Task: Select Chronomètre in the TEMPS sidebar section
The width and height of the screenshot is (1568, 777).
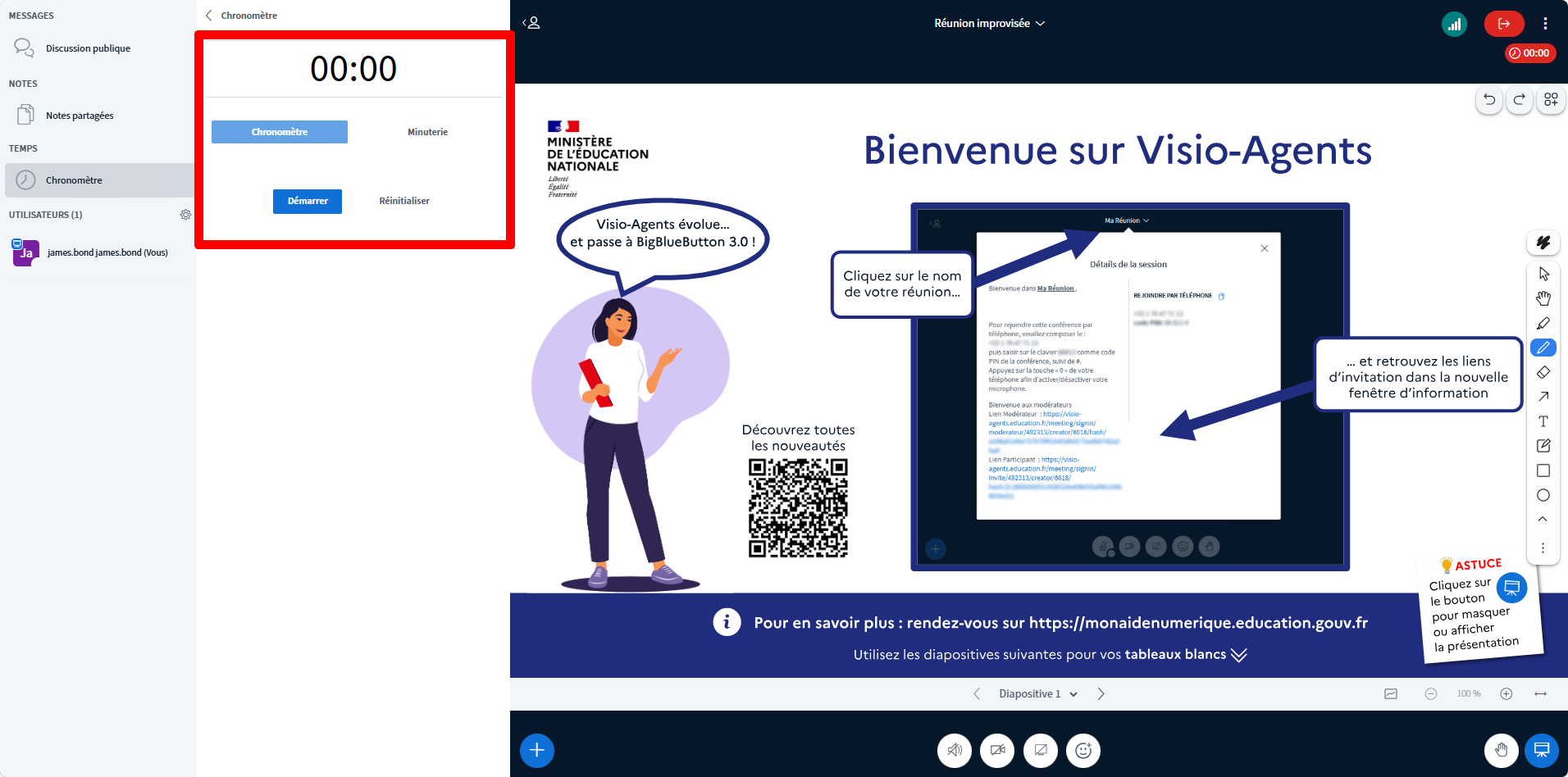Action: click(98, 180)
